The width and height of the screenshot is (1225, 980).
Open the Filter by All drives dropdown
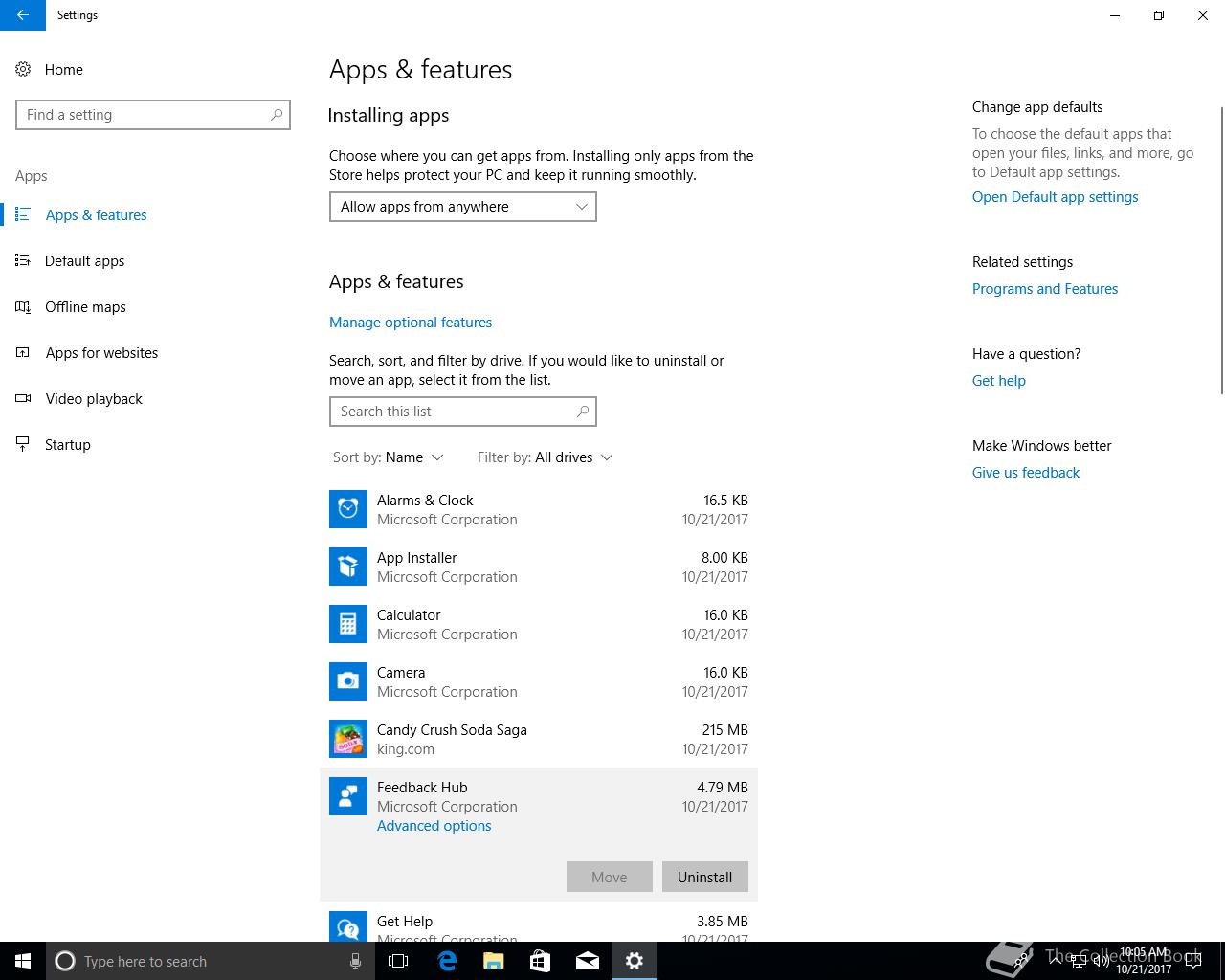pyautogui.click(x=545, y=457)
